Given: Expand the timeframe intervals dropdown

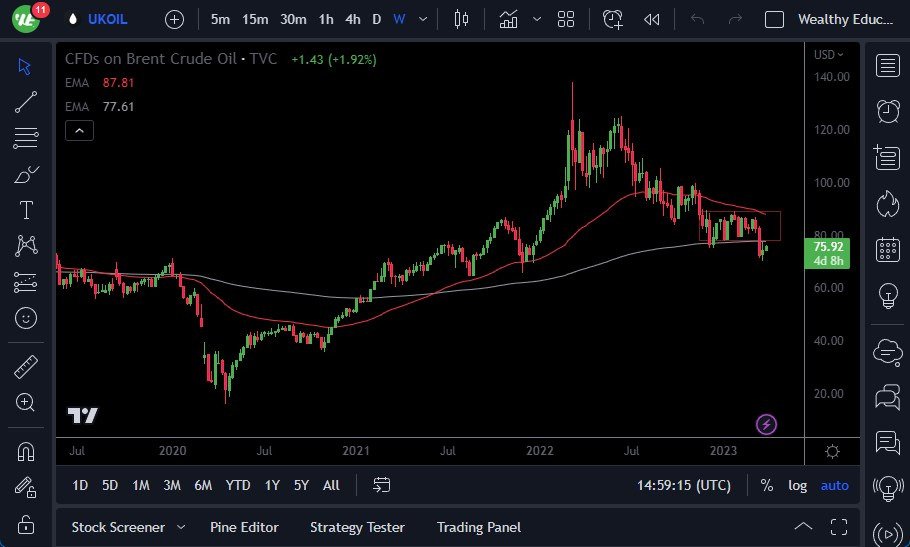Looking at the screenshot, I should 423,19.
